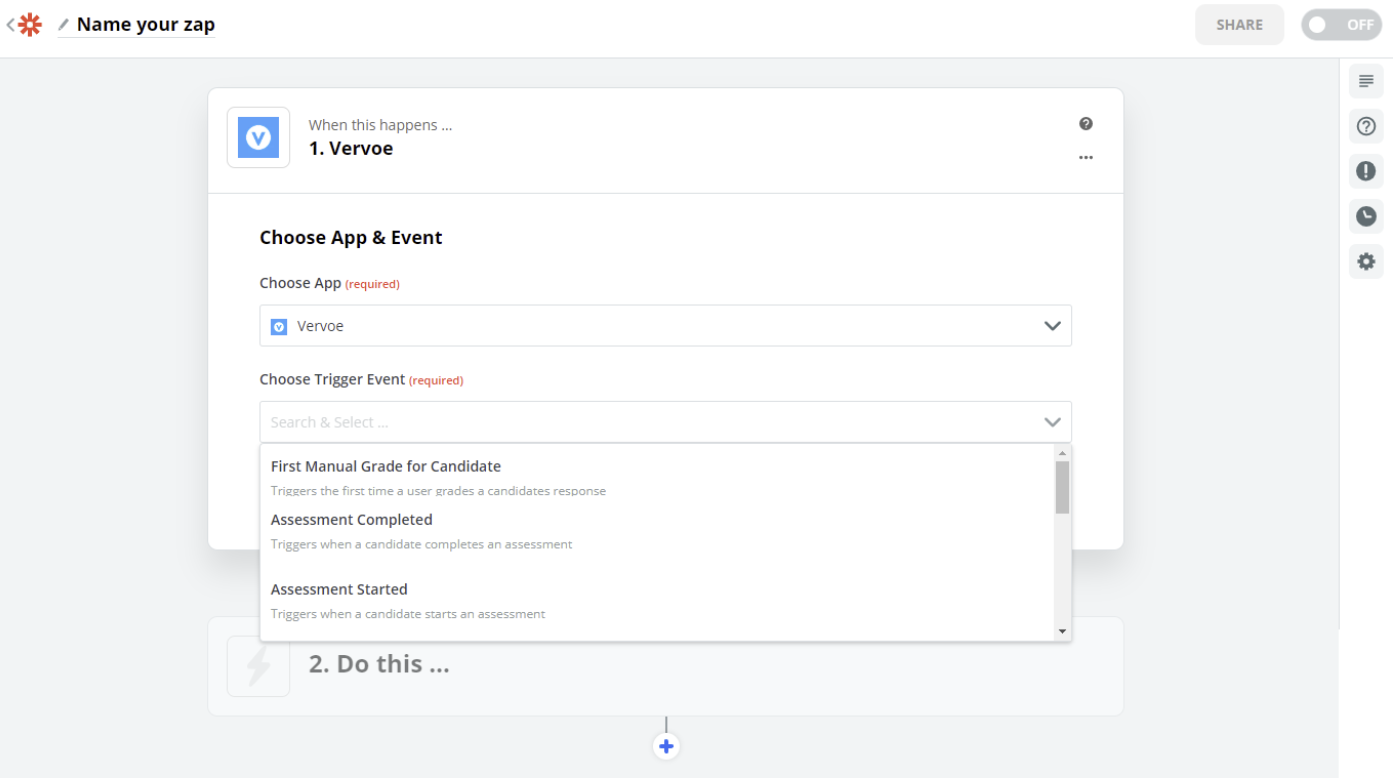Open the zap description notes icon
The width and height of the screenshot is (1400, 778).
1366,81
